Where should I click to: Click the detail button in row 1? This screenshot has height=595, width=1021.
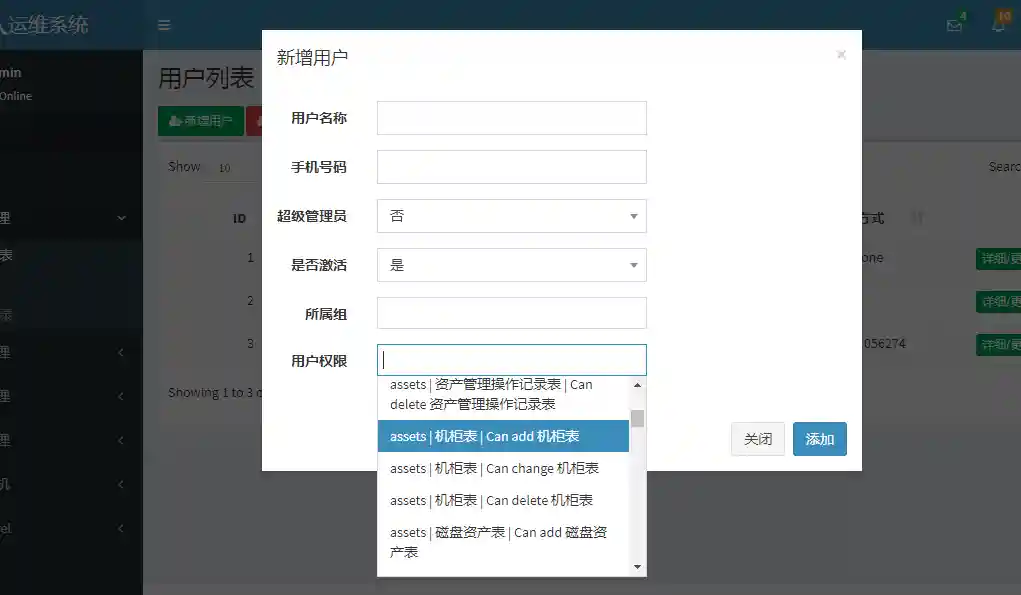[x=998, y=258]
